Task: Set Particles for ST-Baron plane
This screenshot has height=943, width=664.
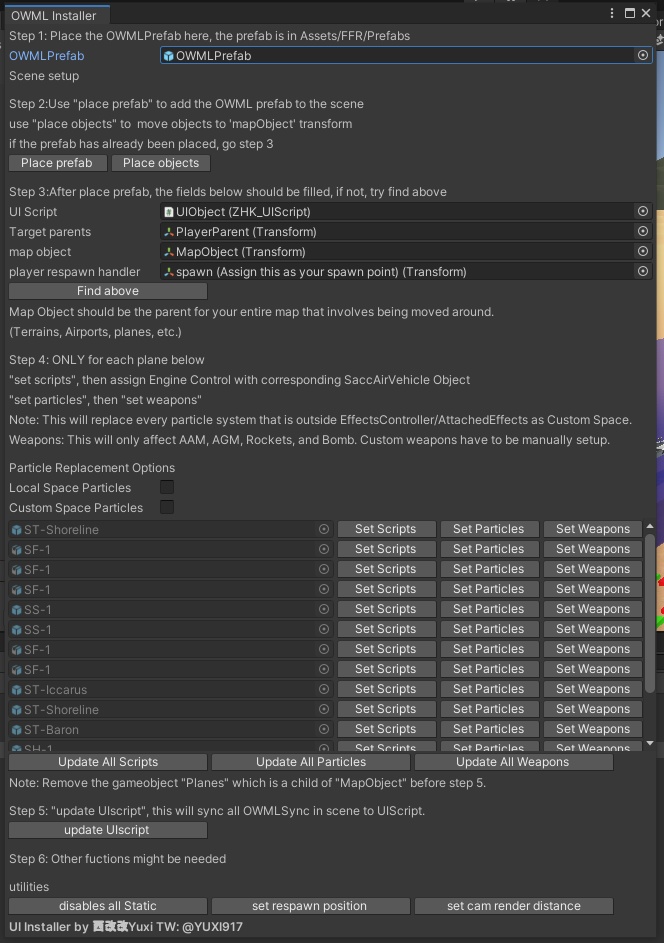Action: 489,729
